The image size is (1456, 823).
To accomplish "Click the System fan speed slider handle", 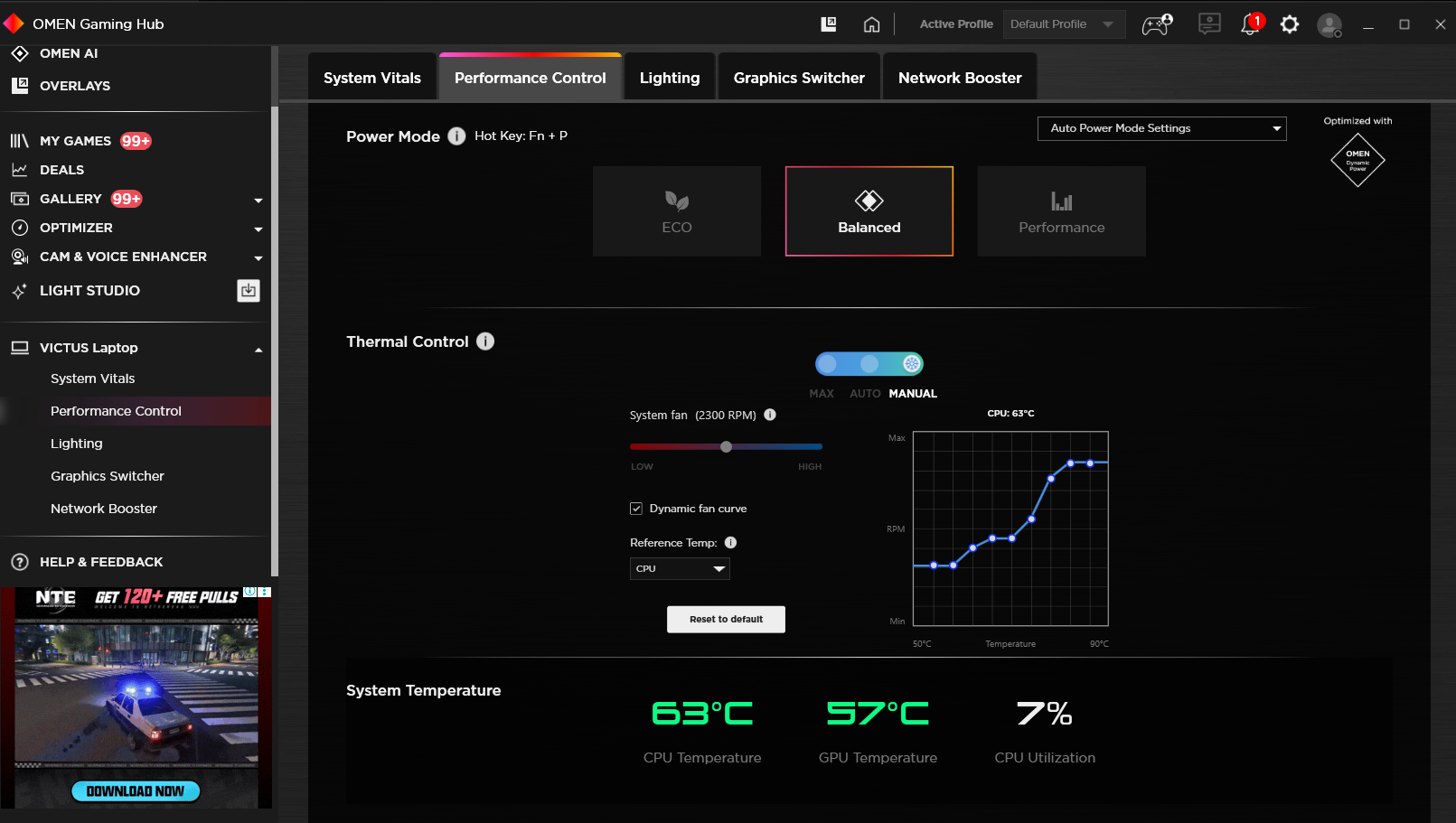I will [726, 446].
